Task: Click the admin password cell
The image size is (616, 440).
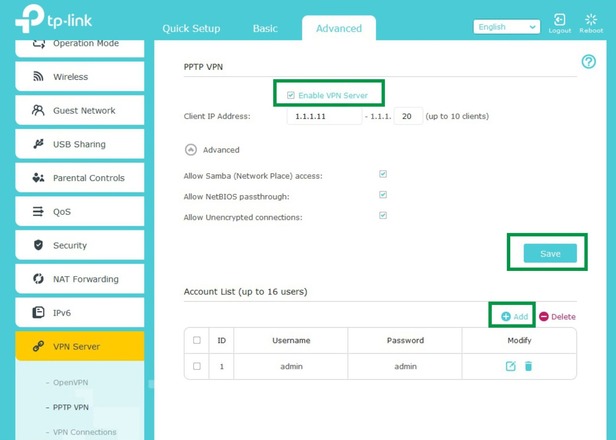Action: (x=405, y=367)
